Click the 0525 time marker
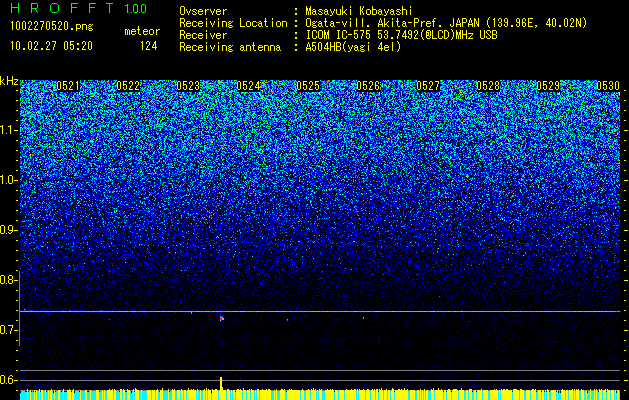Viewport: 629px width, 400px height. tap(308, 86)
